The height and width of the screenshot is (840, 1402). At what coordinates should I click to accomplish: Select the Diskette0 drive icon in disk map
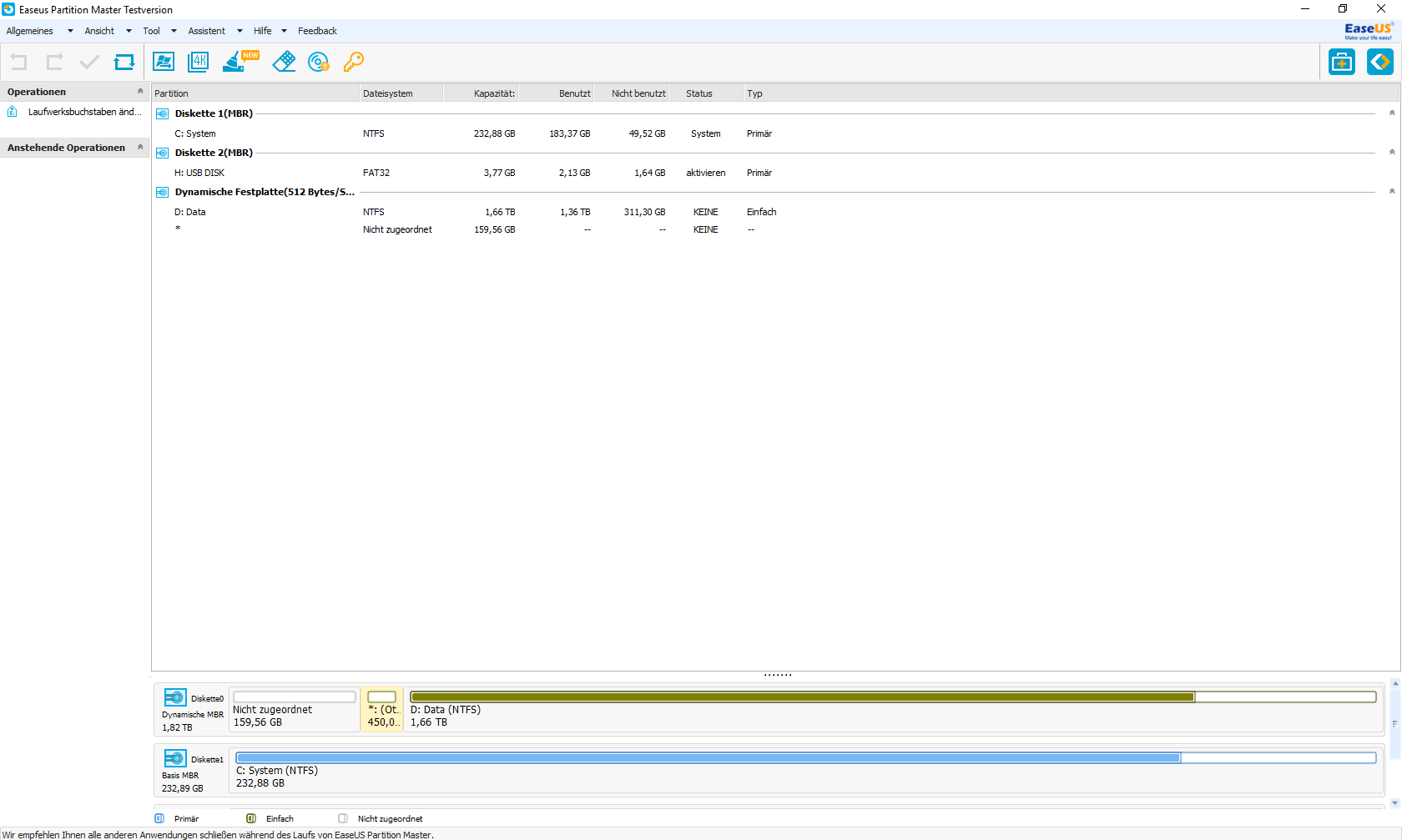click(175, 697)
